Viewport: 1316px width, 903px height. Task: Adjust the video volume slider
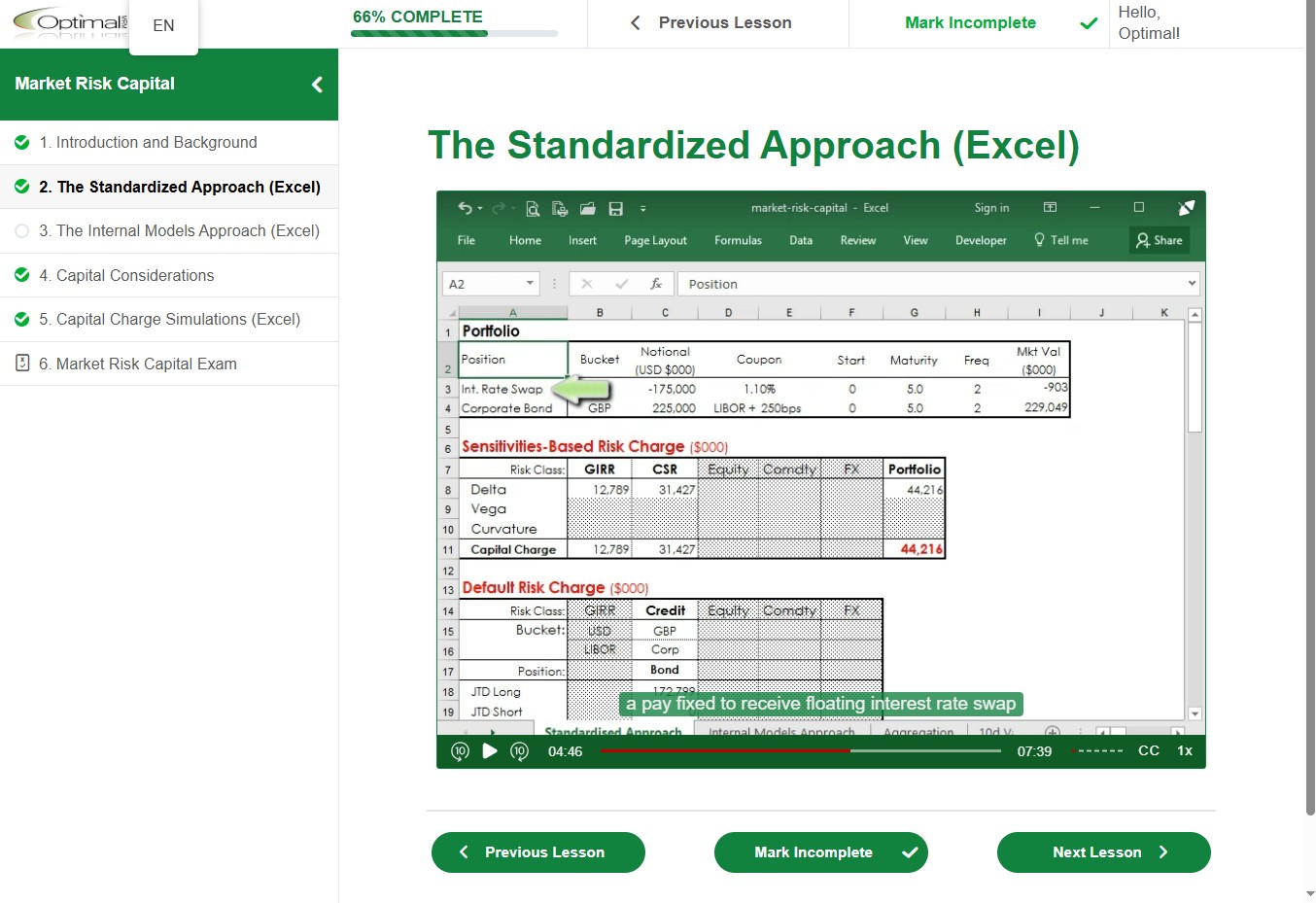(1096, 751)
